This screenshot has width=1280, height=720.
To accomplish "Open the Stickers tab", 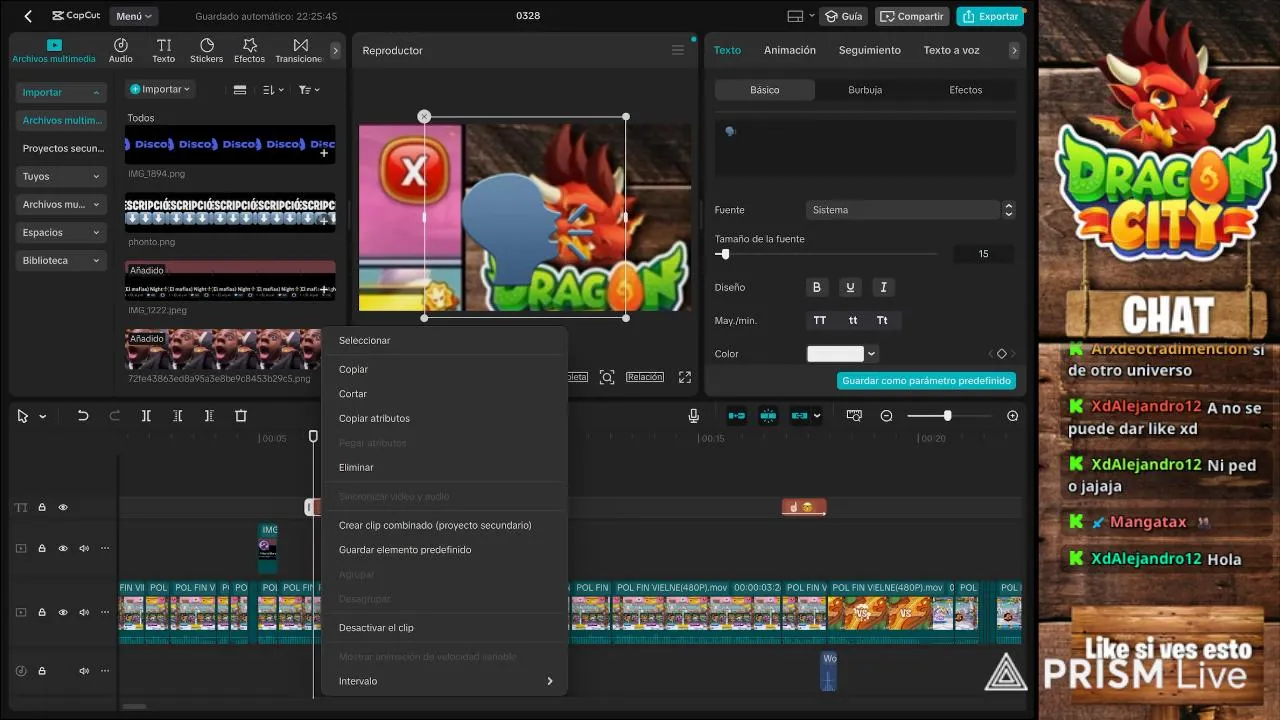I will pos(207,51).
